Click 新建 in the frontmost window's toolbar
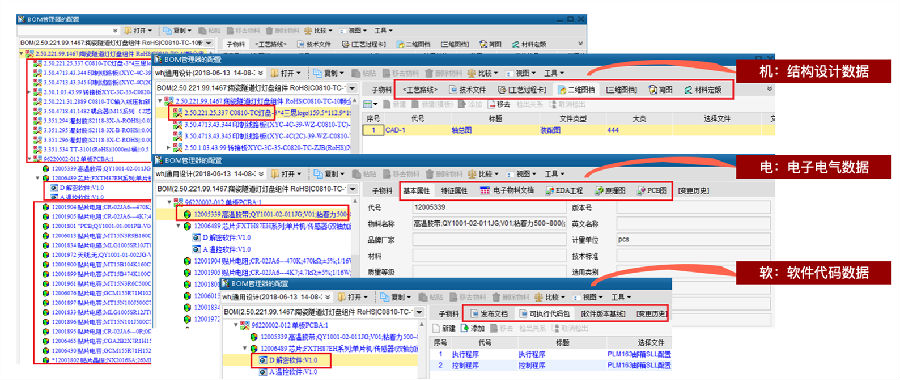The height and width of the screenshot is (380, 900). coord(443,328)
